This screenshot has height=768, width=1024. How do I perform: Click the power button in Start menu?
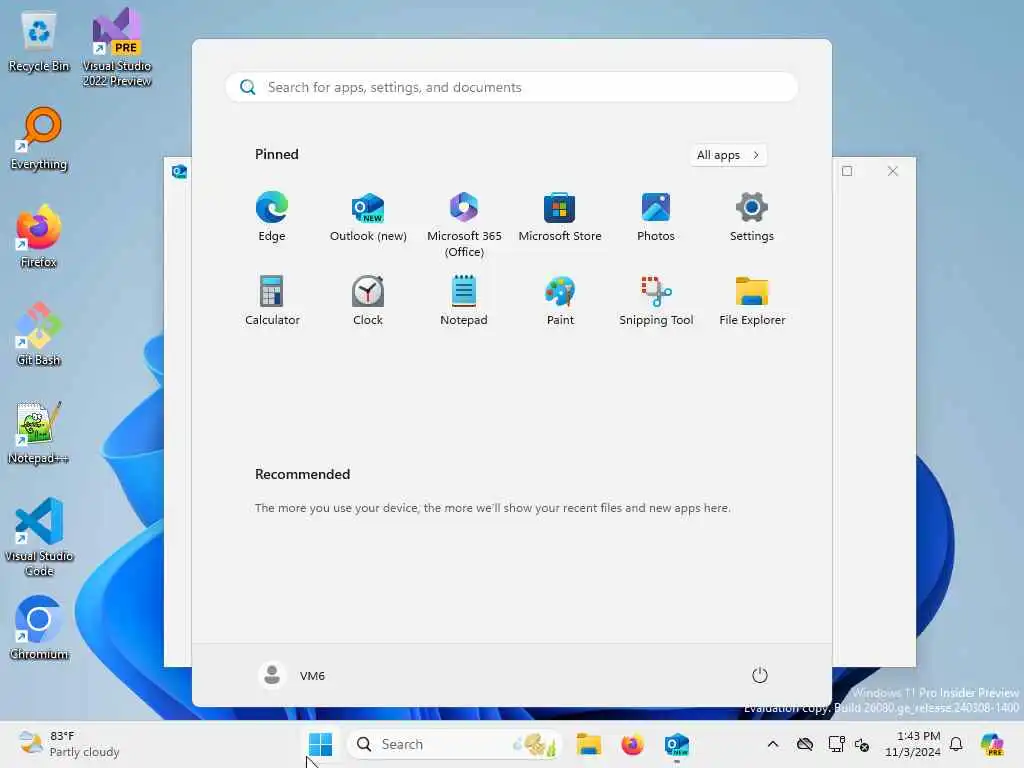click(760, 675)
